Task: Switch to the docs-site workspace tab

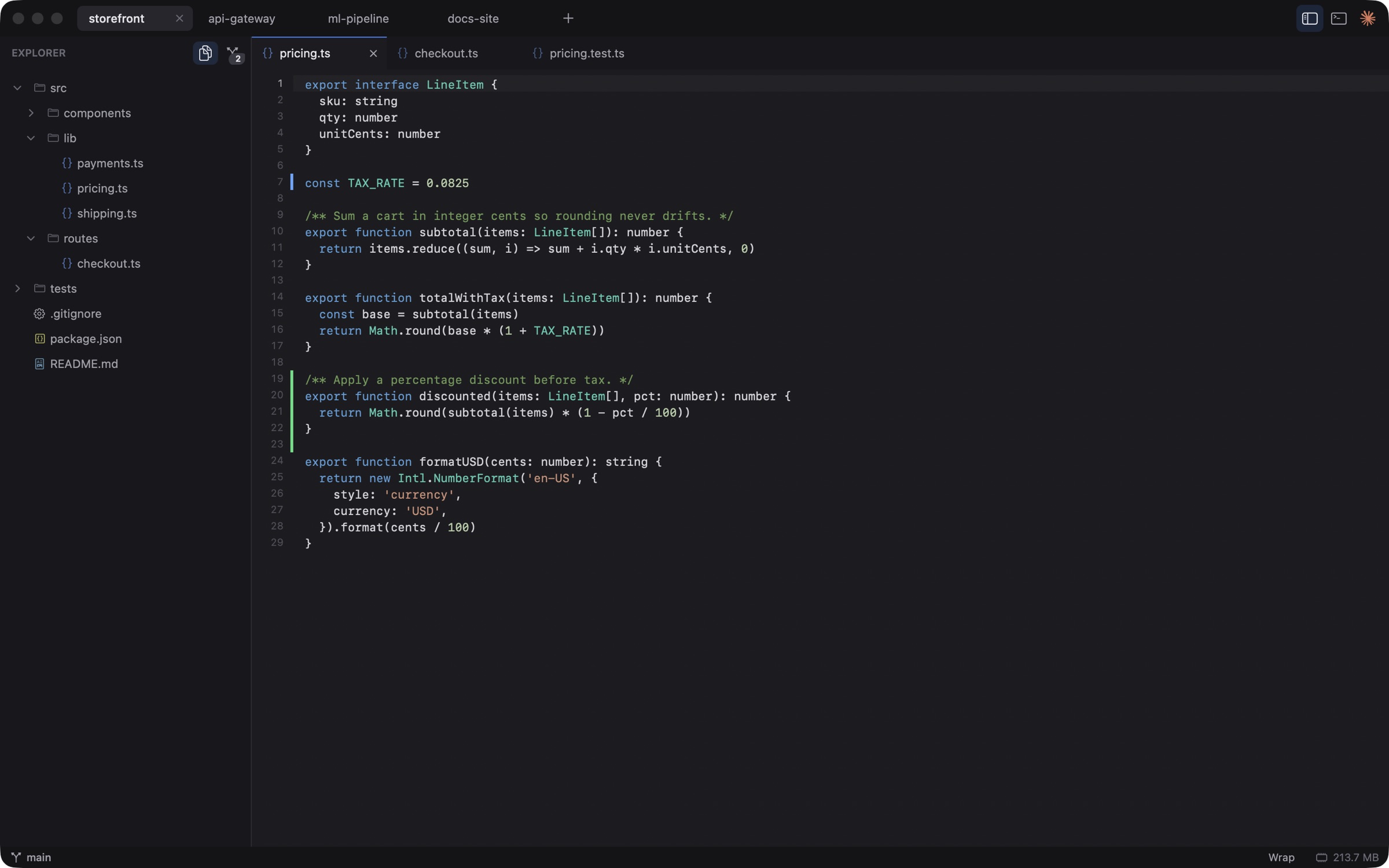Action: coord(473,19)
